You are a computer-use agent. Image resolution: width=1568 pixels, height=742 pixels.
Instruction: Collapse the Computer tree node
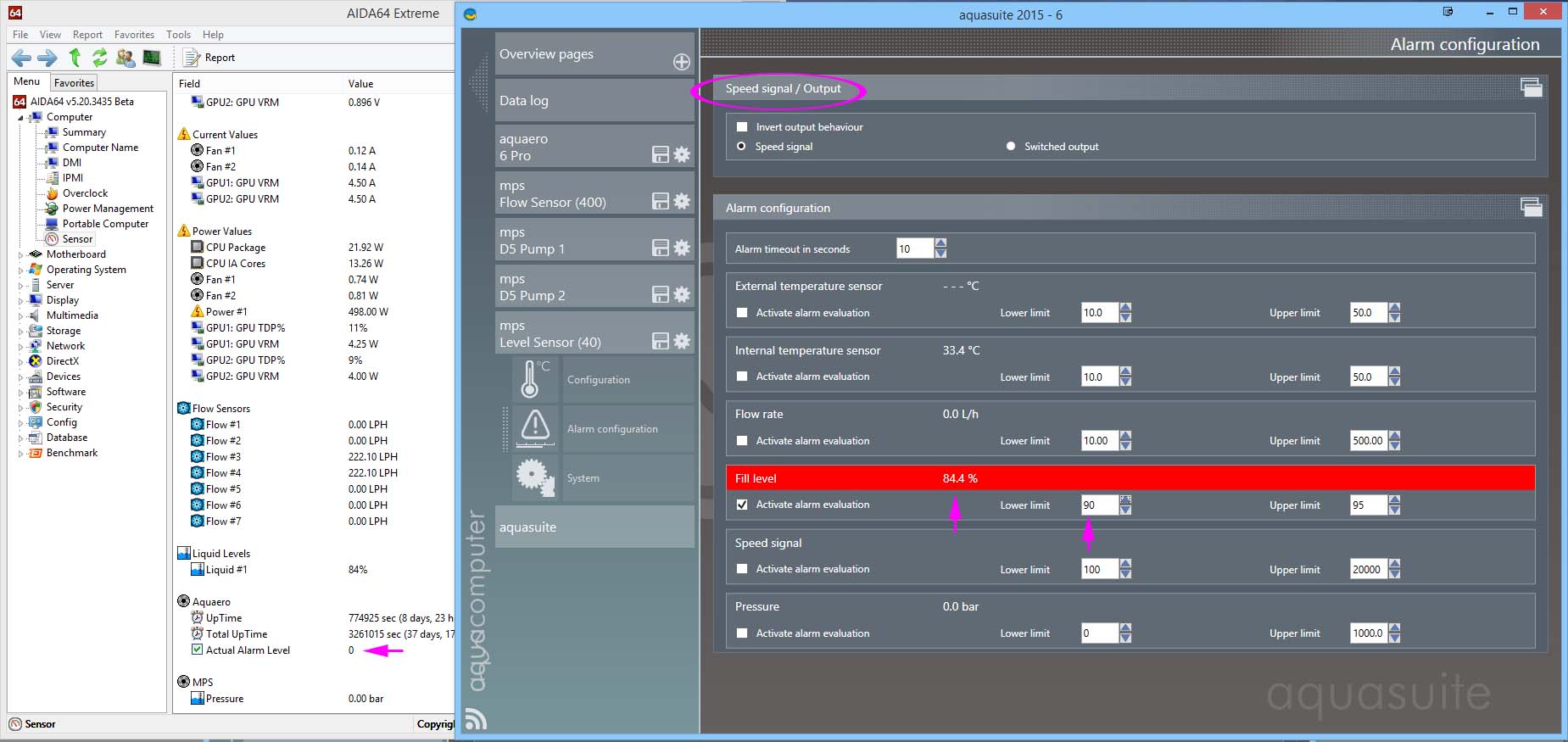(x=21, y=117)
